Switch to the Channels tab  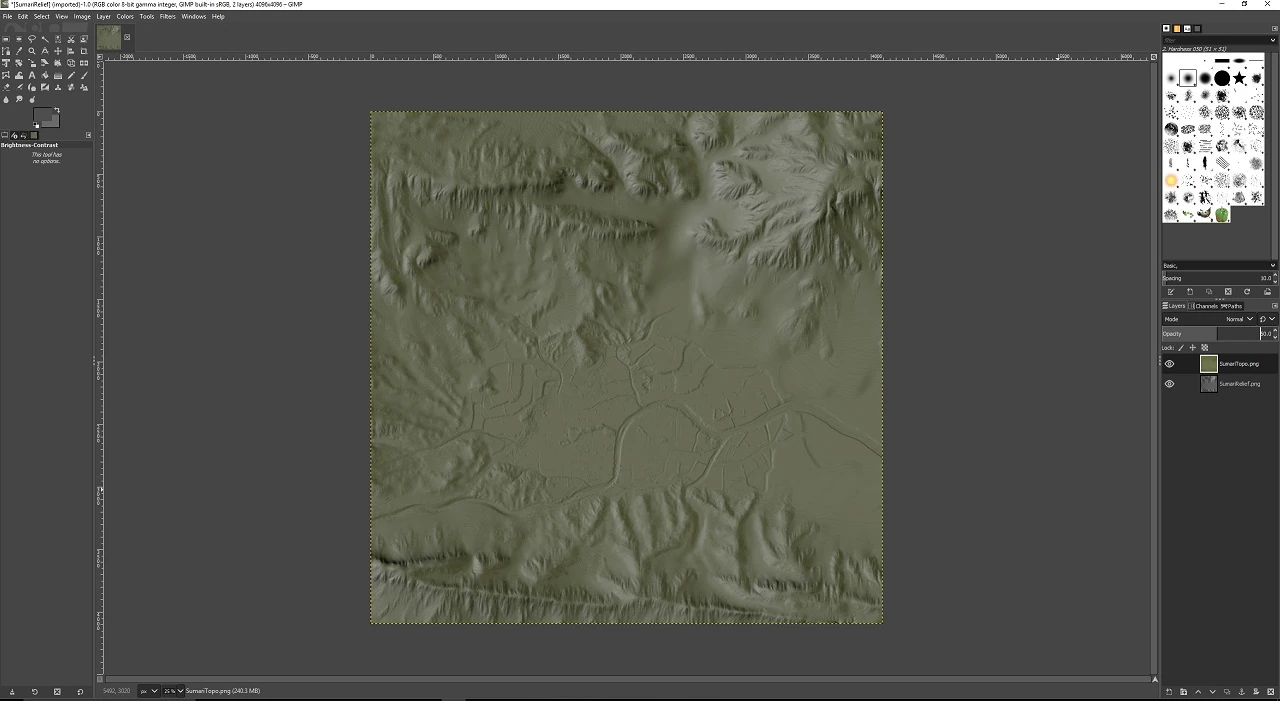point(1203,306)
